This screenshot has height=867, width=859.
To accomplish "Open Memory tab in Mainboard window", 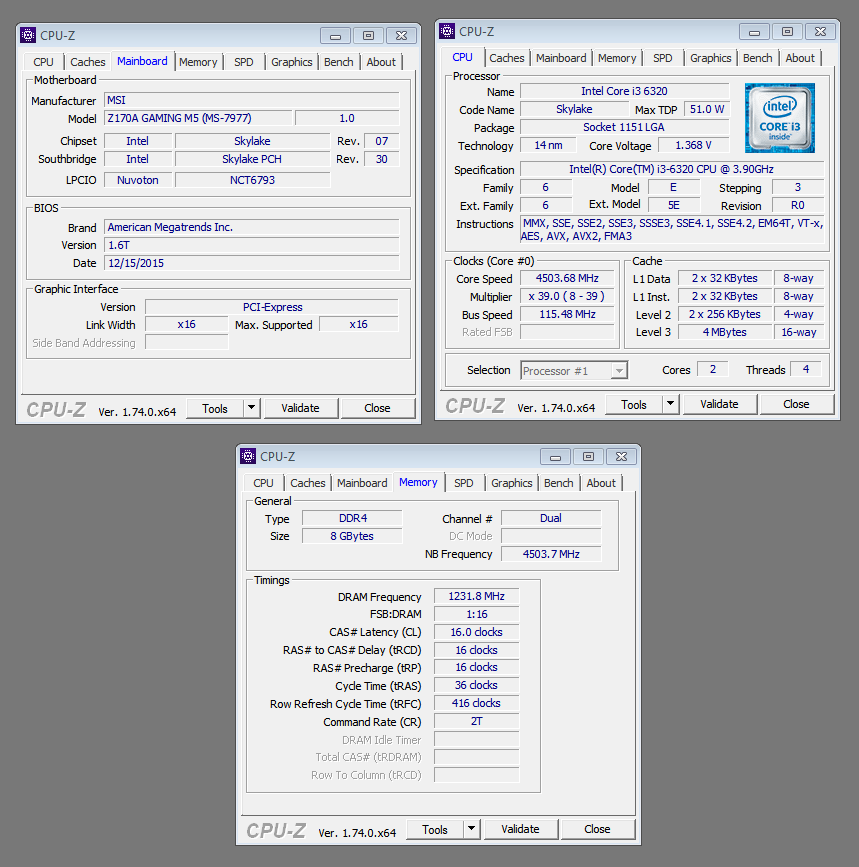I will coord(198,62).
